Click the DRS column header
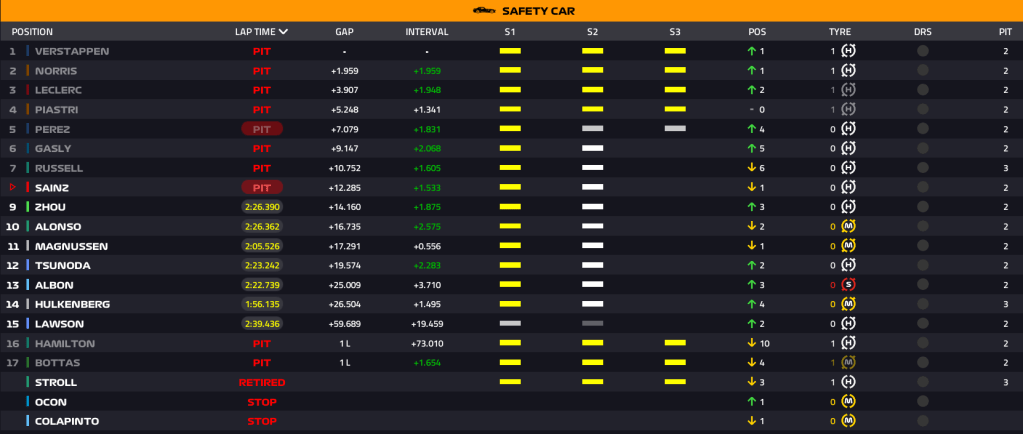This screenshot has width=1023, height=434. (x=923, y=31)
